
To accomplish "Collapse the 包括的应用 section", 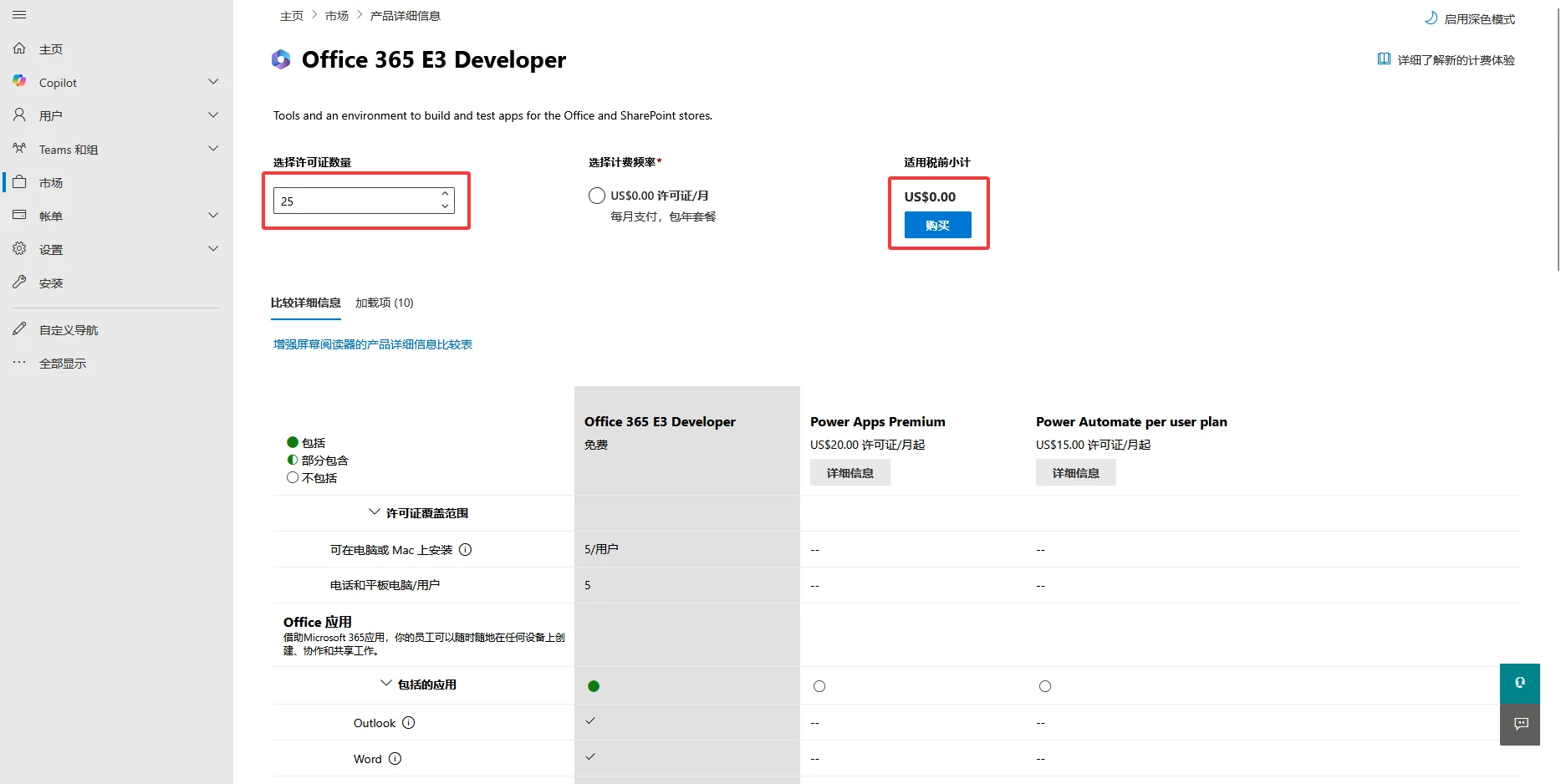I will coord(385,684).
